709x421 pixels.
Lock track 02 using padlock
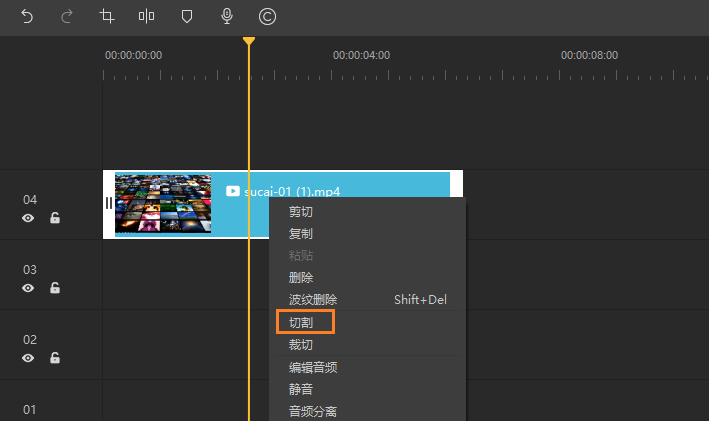pos(55,358)
